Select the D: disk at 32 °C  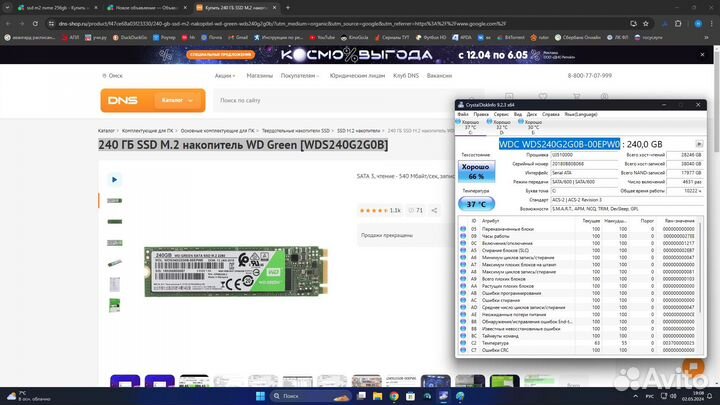pyautogui.click(x=501, y=127)
